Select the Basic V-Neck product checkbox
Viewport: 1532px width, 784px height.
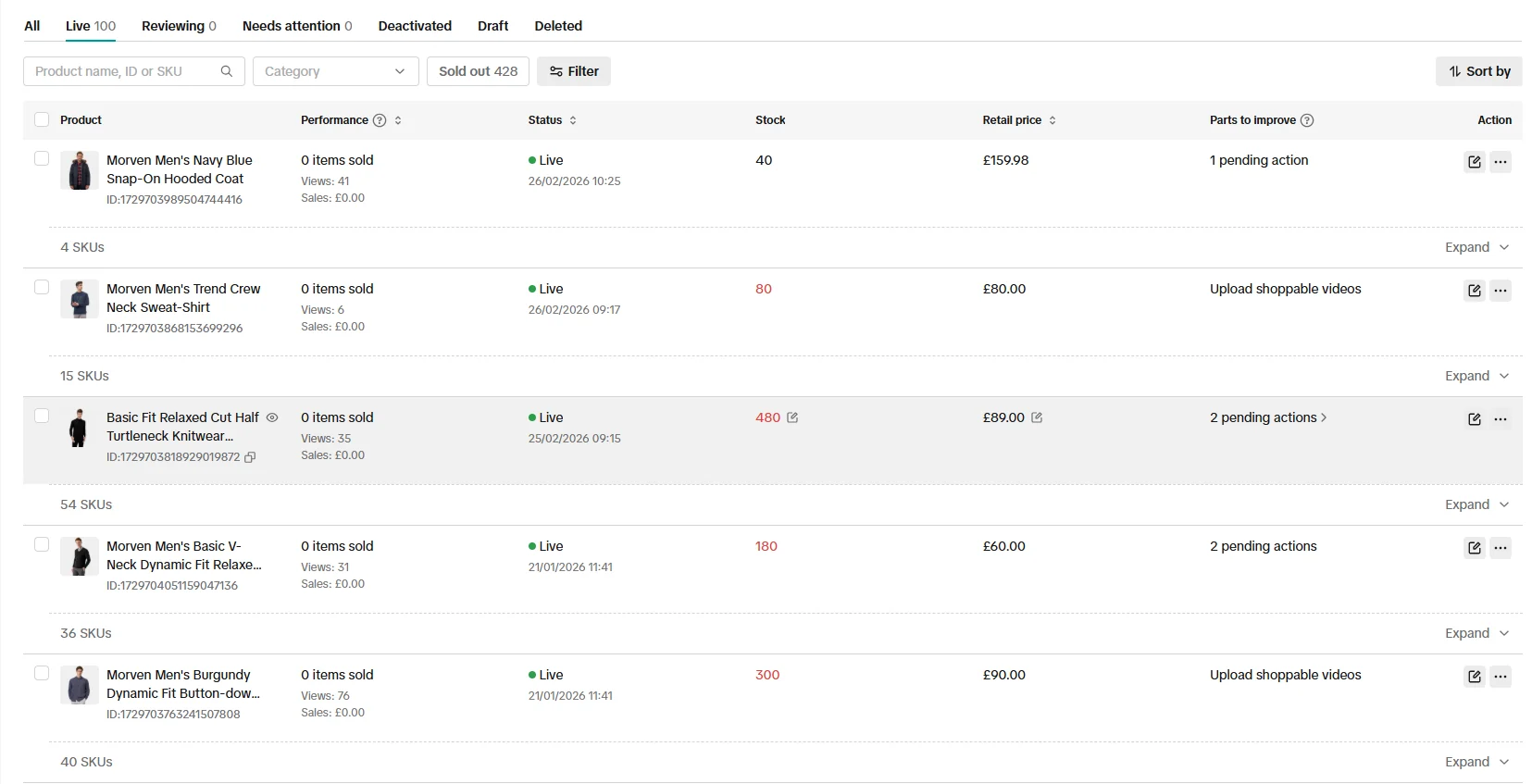(42, 544)
